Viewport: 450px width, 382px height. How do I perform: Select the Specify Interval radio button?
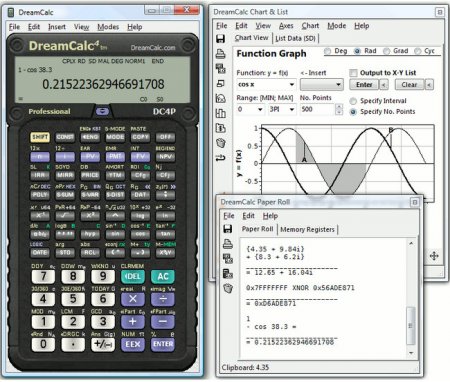[x=353, y=101]
